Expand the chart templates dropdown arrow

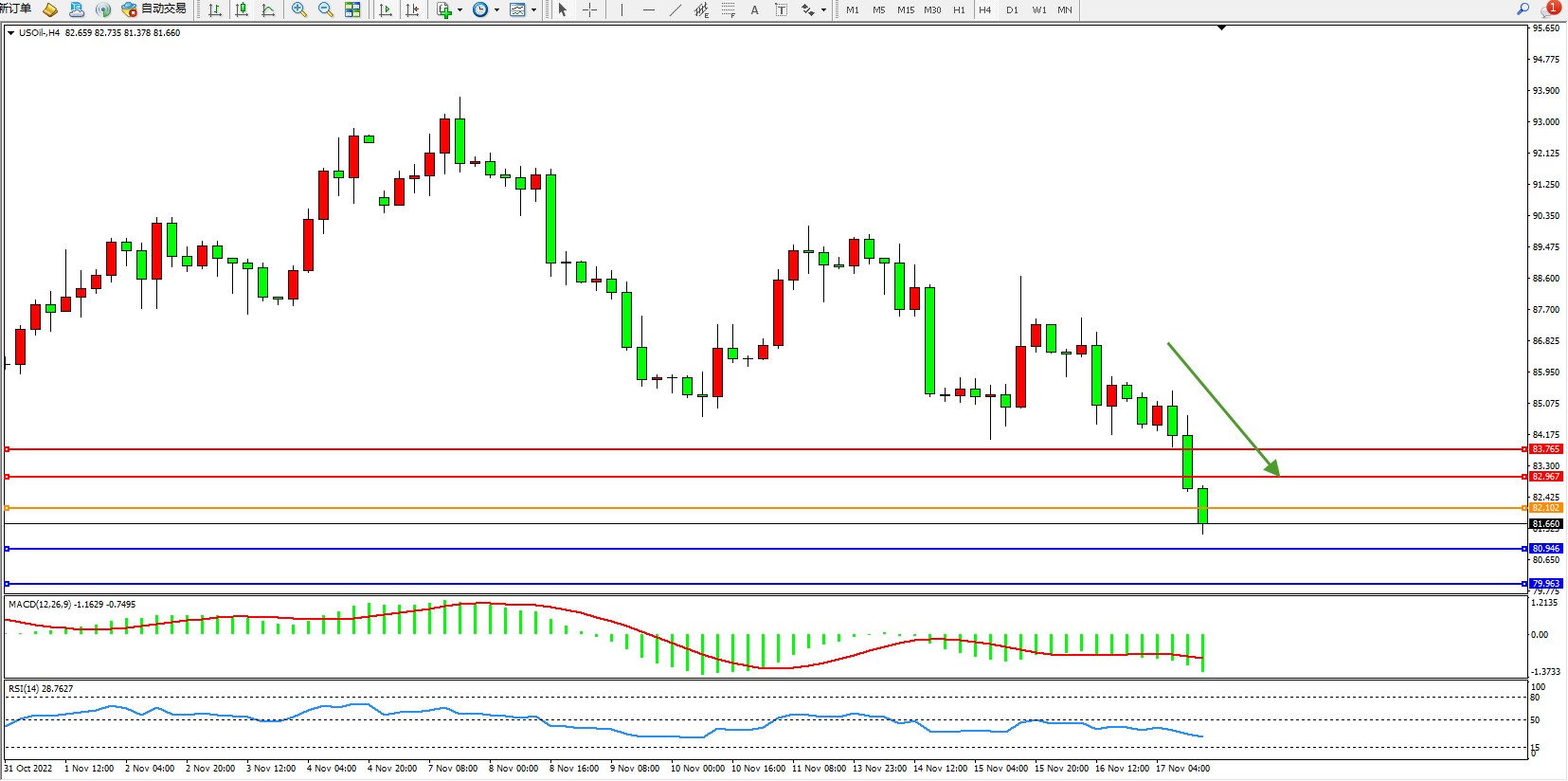[x=534, y=9]
